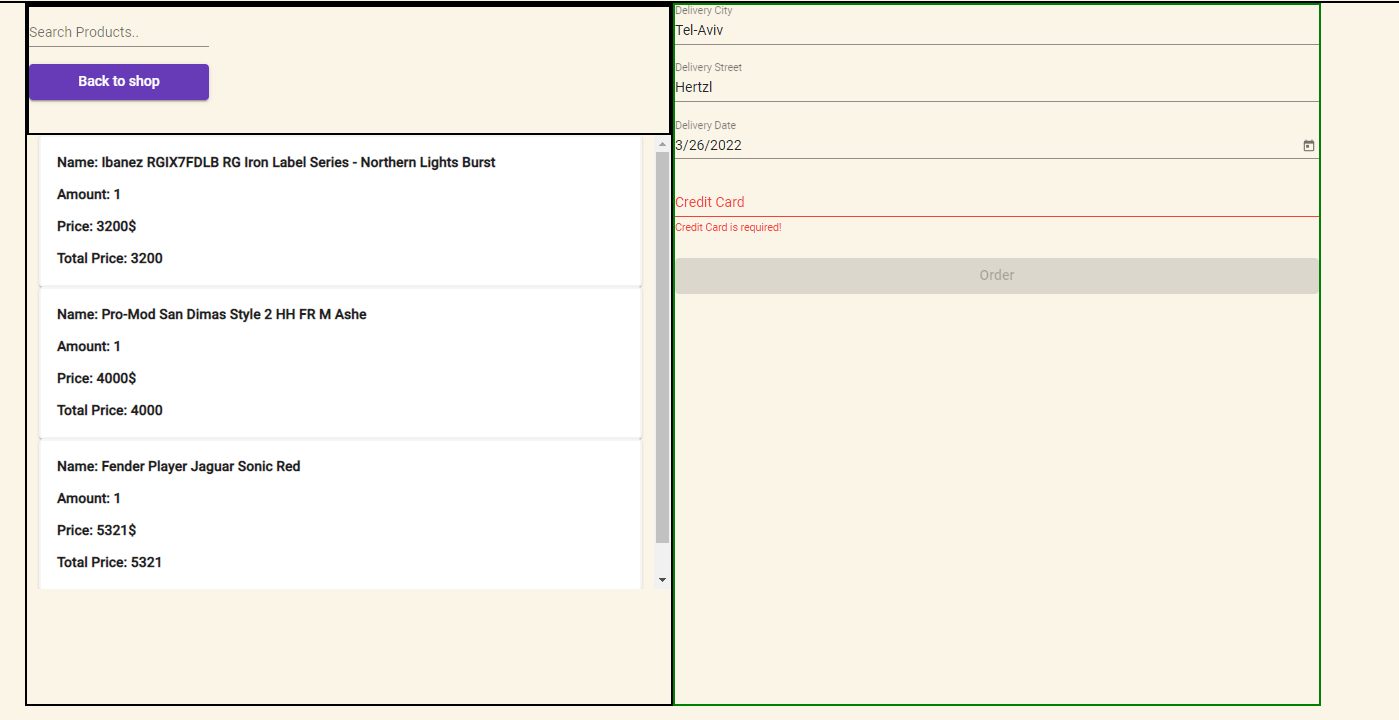Viewport: 1399px width, 720px height.
Task: Select the Fender Player Jaguar Sonic Red card
Action: coord(340,514)
